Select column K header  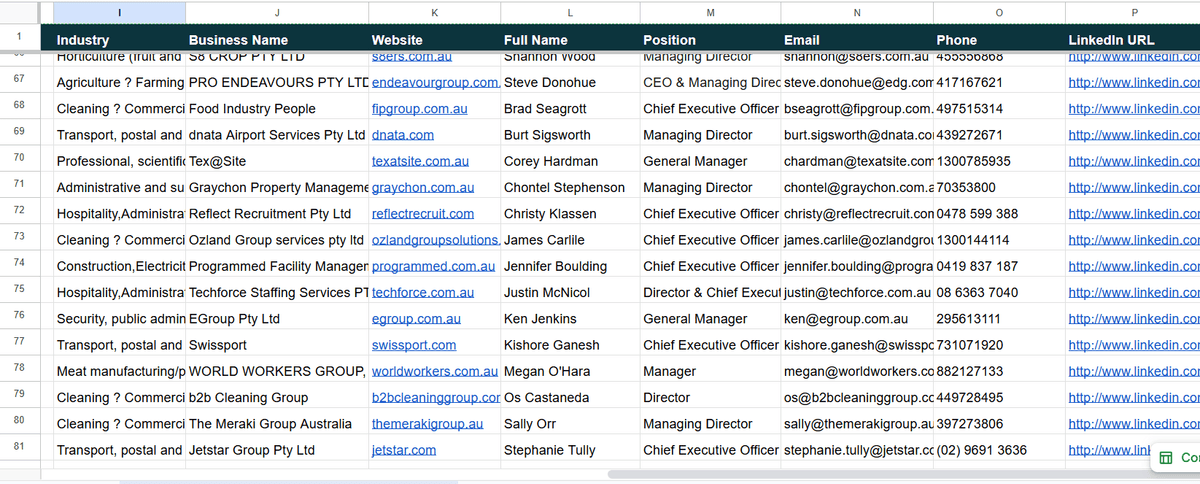coord(434,12)
